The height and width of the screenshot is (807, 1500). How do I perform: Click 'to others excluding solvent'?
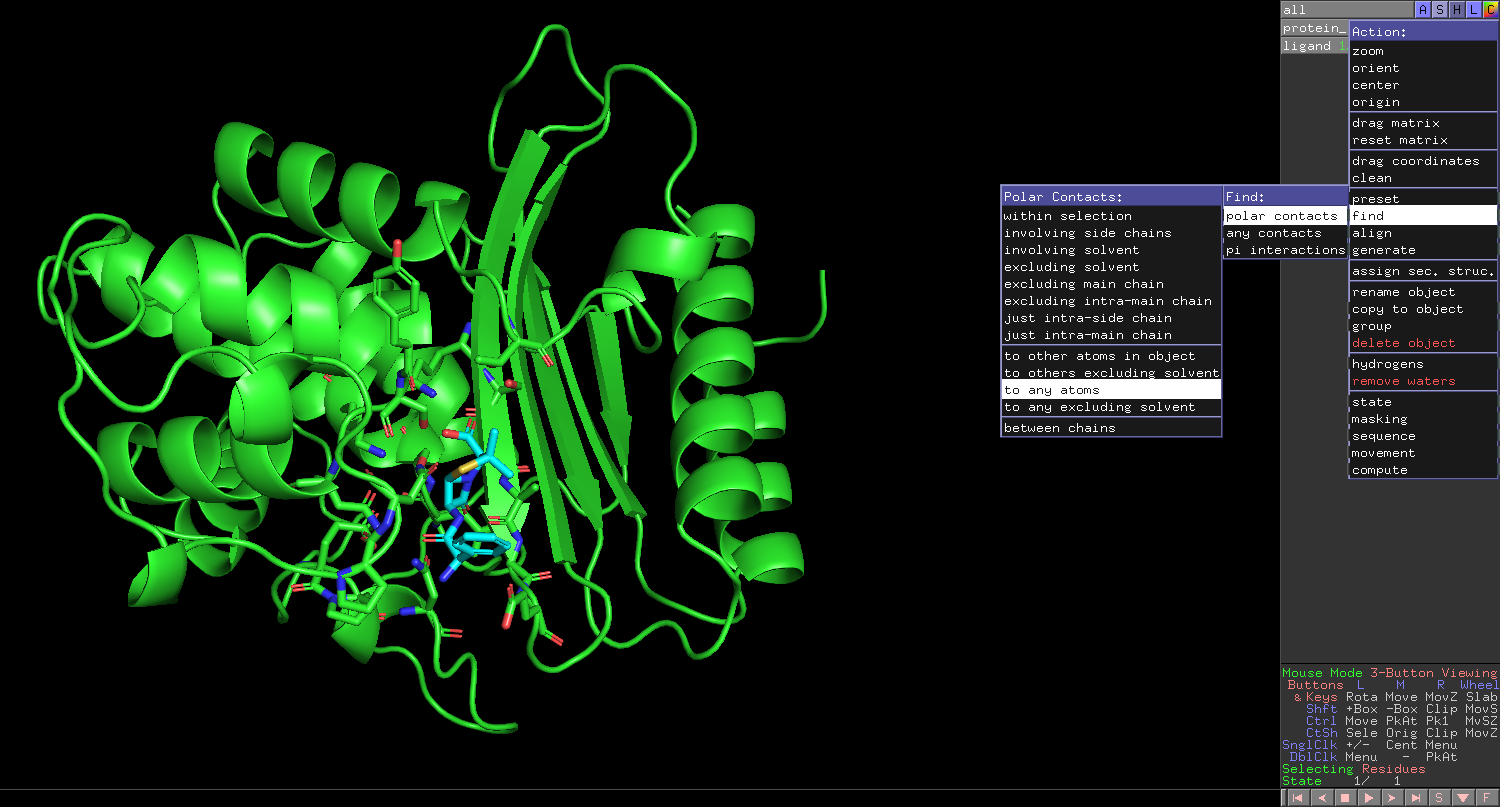(1112, 373)
